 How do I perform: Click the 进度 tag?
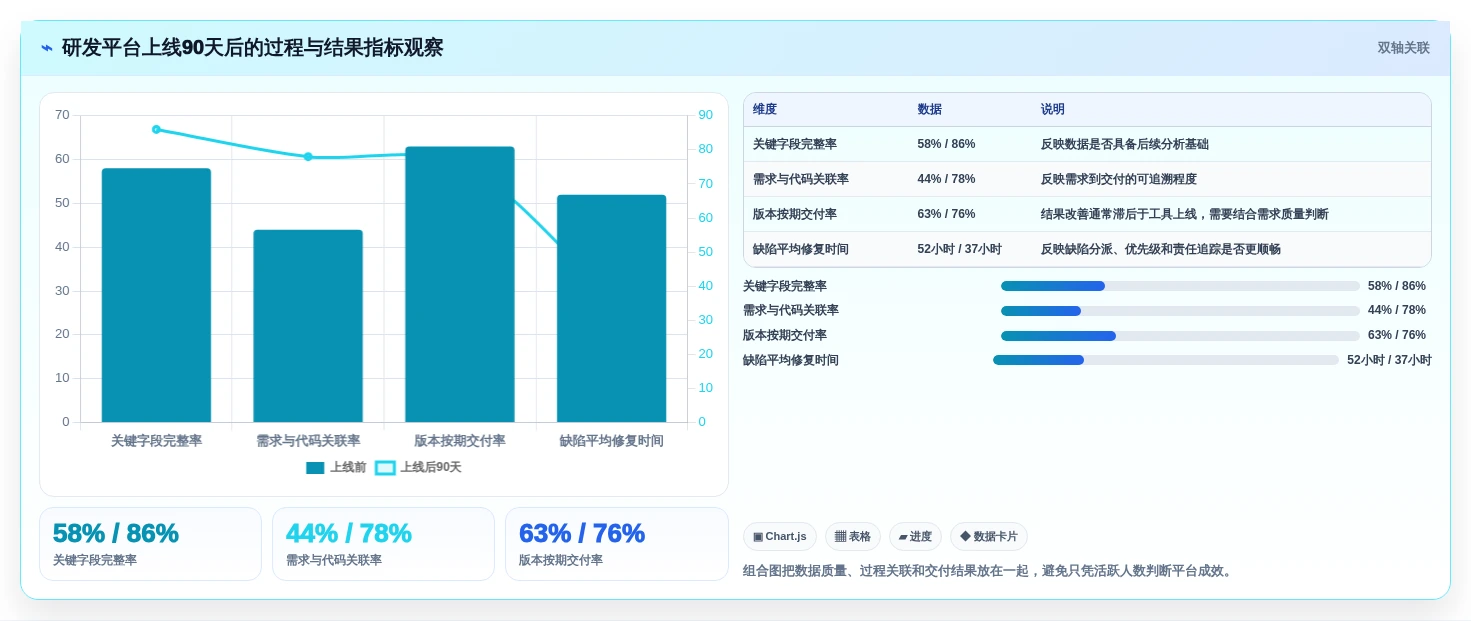[x=915, y=537]
